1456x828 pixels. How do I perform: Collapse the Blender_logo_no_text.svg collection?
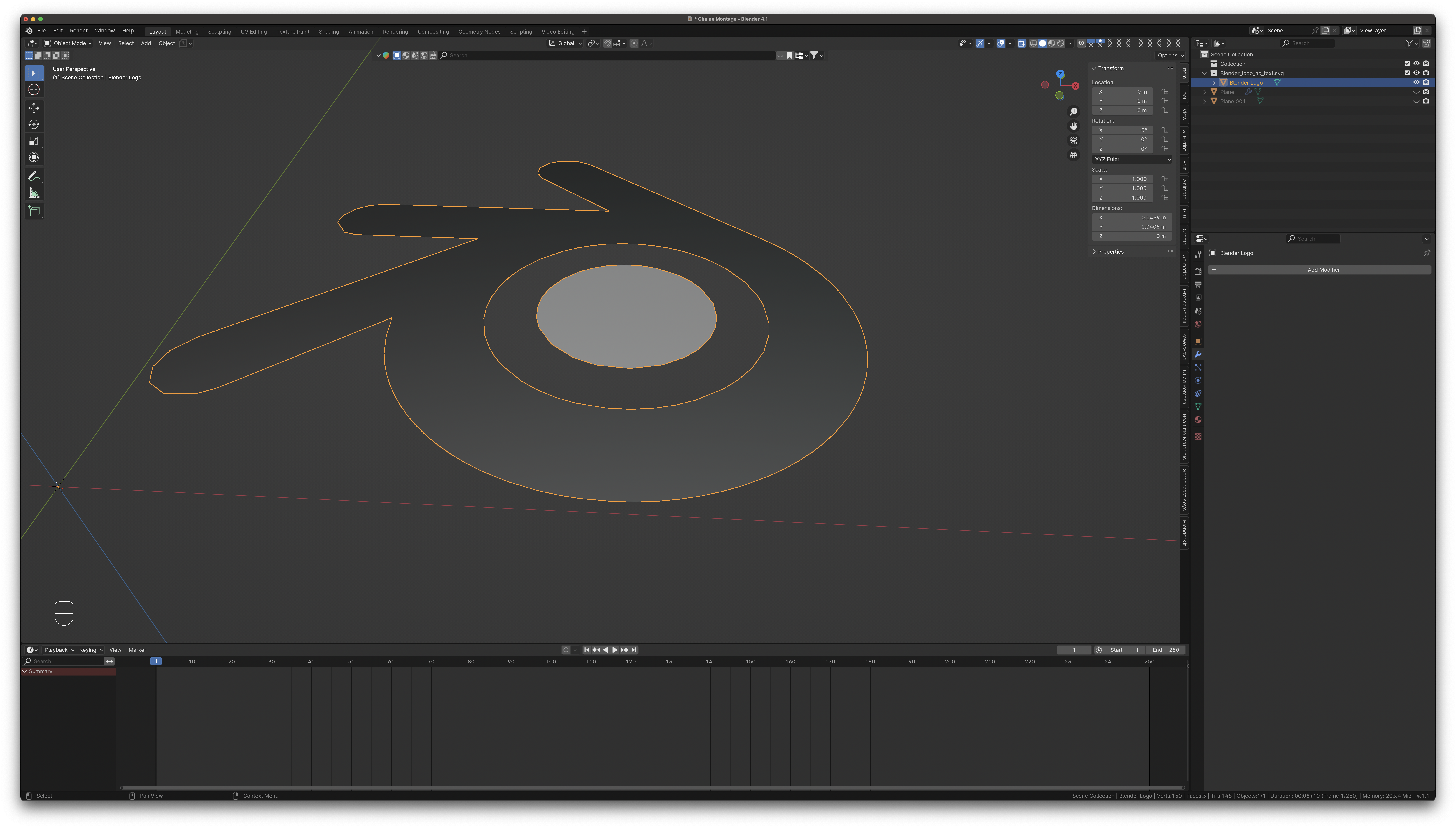point(1204,73)
